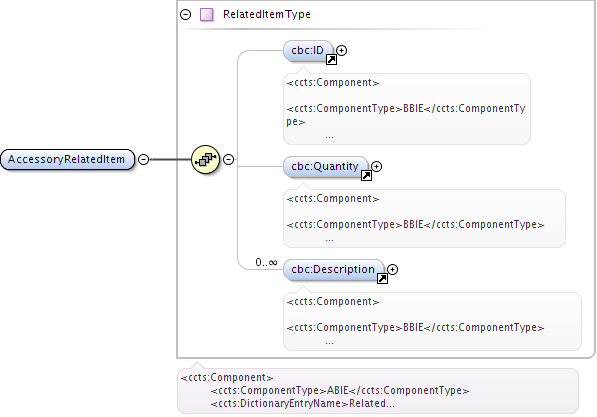Collapse the RelatedItemType box
The width and height of the screenshot is (597, 417).
[x=185, y=14]
